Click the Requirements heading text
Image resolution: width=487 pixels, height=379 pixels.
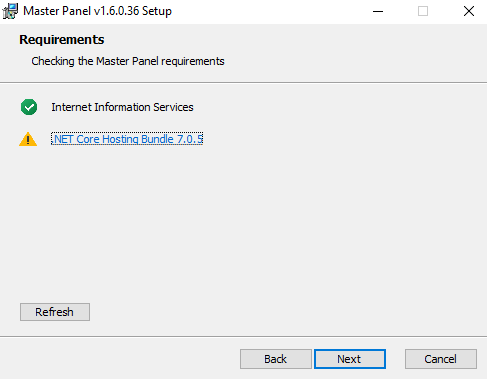(x=62, y=40)
